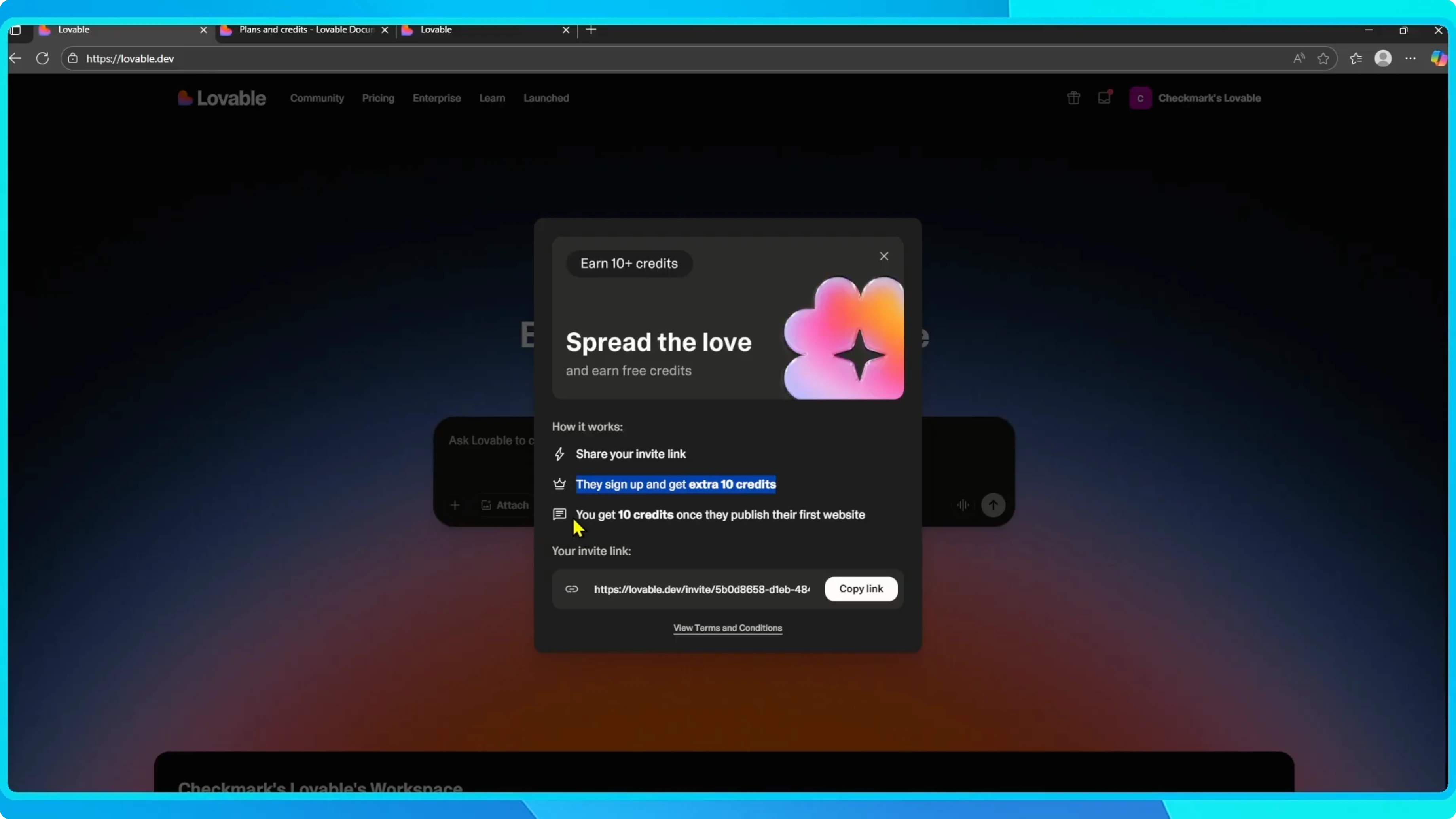Click the Earn 10+ credits badge

(629, 264)
